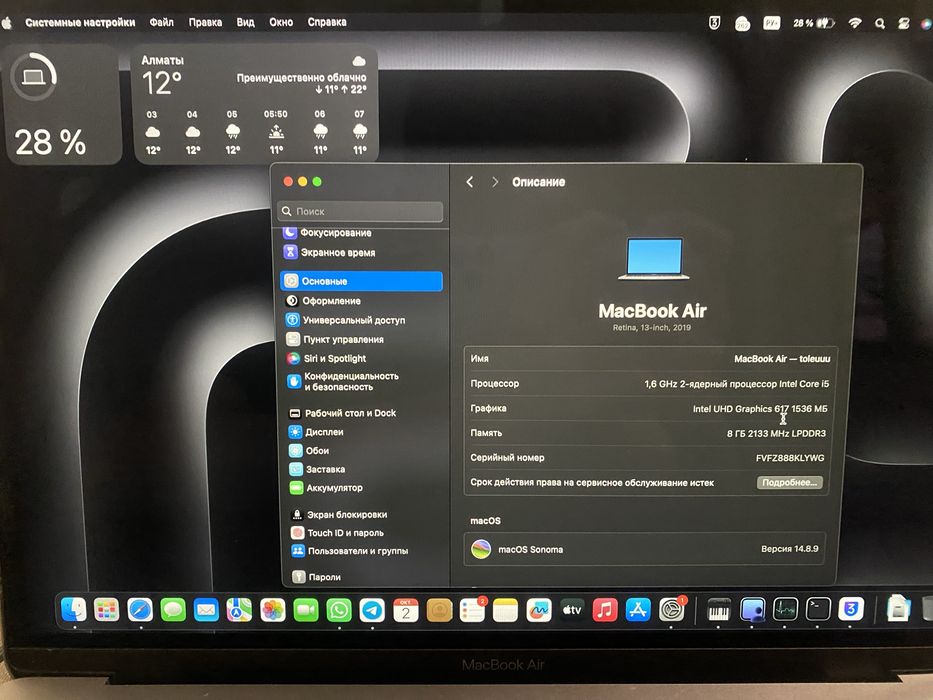
Task: Click serial number FVFZ888KLYWG
Action: pos(790,458)
